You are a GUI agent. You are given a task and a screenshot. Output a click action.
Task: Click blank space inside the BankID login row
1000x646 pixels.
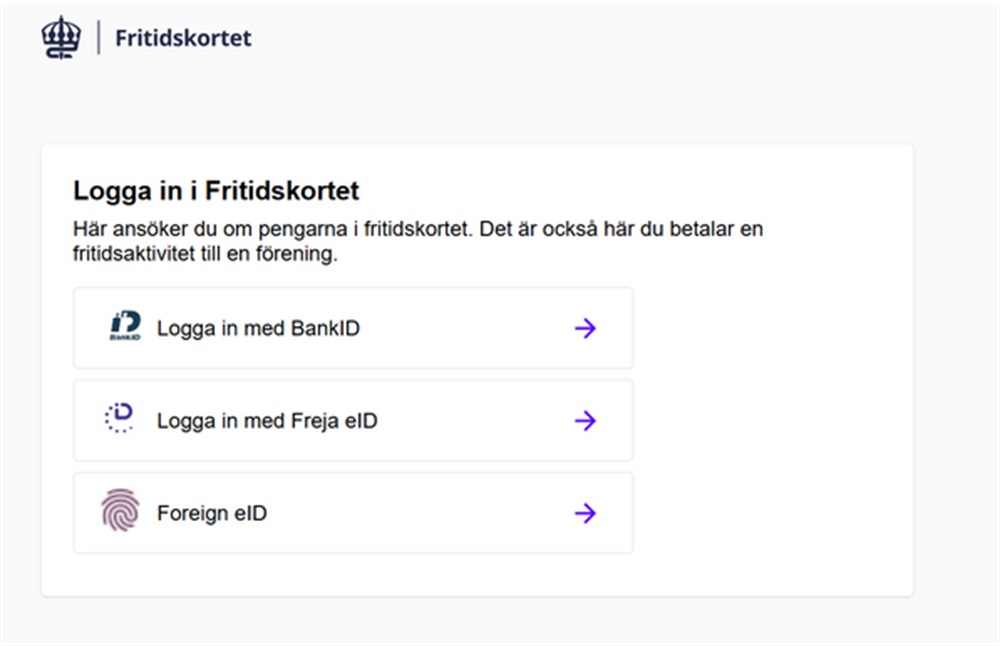click(460, 328)
